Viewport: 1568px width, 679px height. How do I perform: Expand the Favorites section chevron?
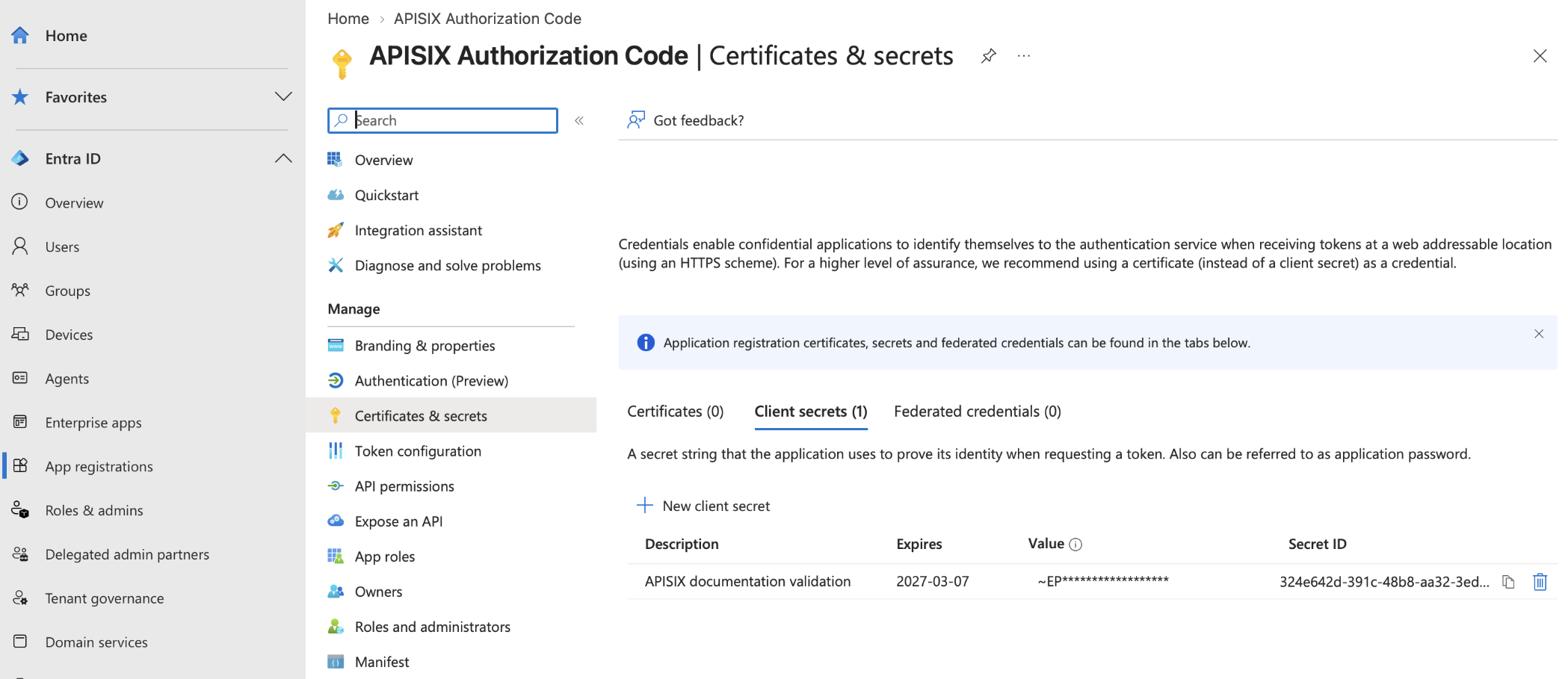283,96
